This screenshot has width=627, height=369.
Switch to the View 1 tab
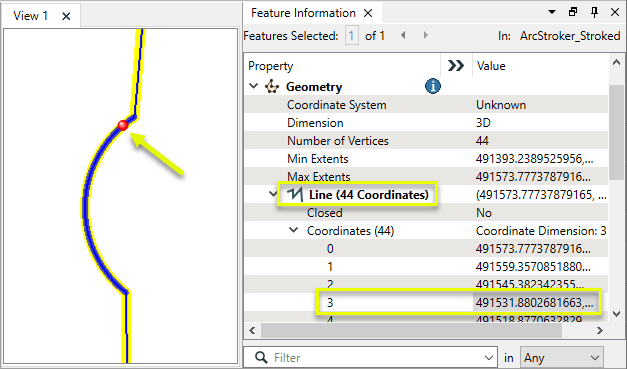click(31, 16)
